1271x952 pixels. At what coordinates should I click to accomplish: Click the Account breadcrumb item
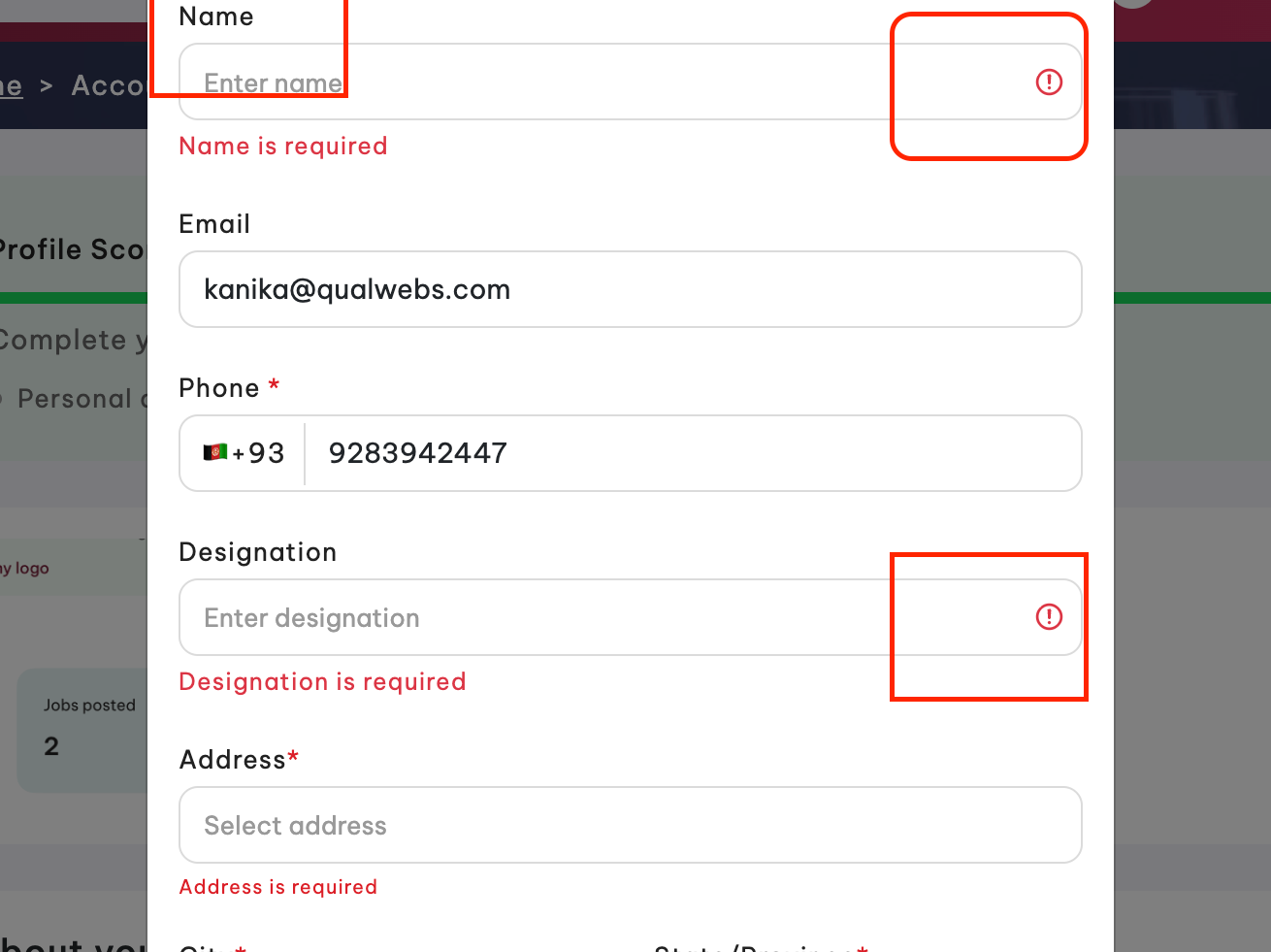point(108,85)
